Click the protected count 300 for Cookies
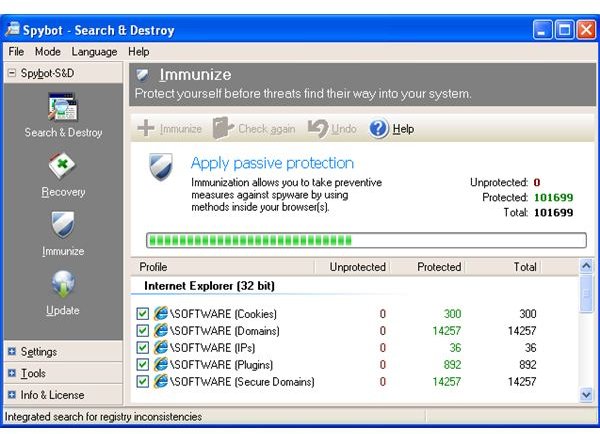This screenshot has width=600, height=434. click(452, 314)
